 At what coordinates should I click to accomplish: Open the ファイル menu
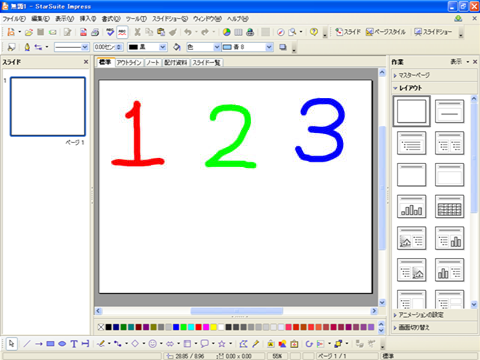tap(14, 19)
